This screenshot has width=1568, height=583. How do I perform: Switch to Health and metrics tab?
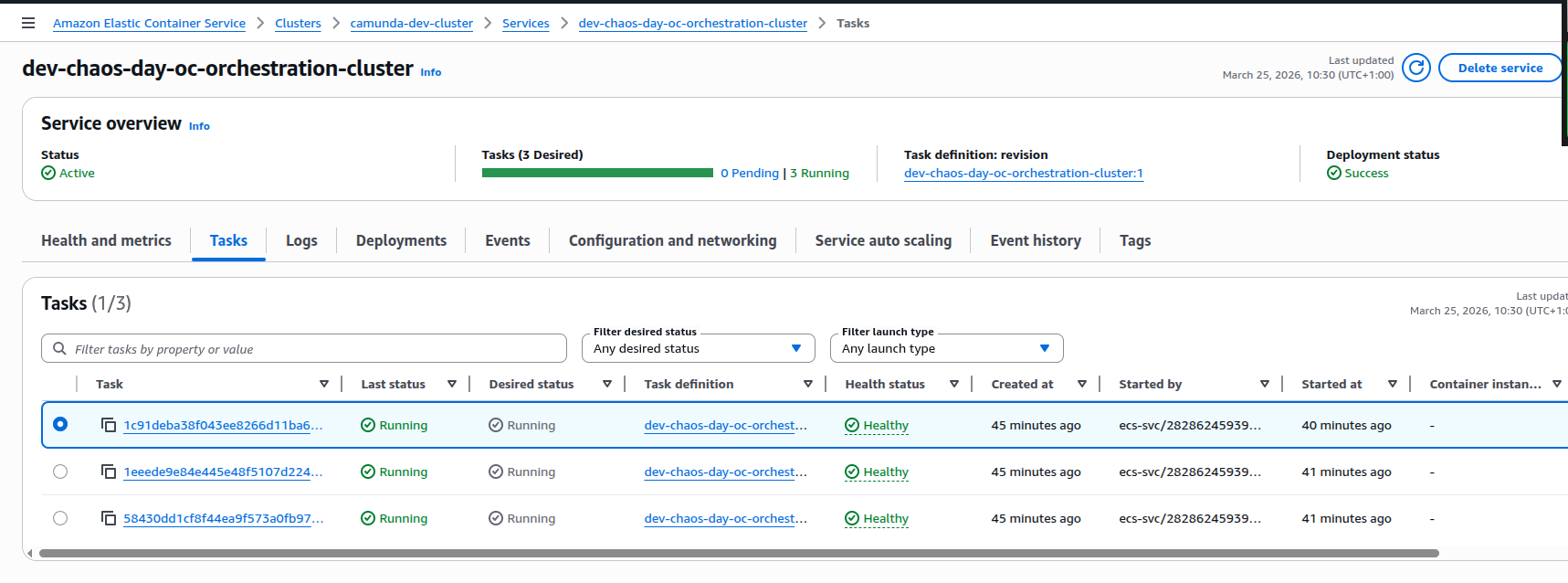[106, 240]
